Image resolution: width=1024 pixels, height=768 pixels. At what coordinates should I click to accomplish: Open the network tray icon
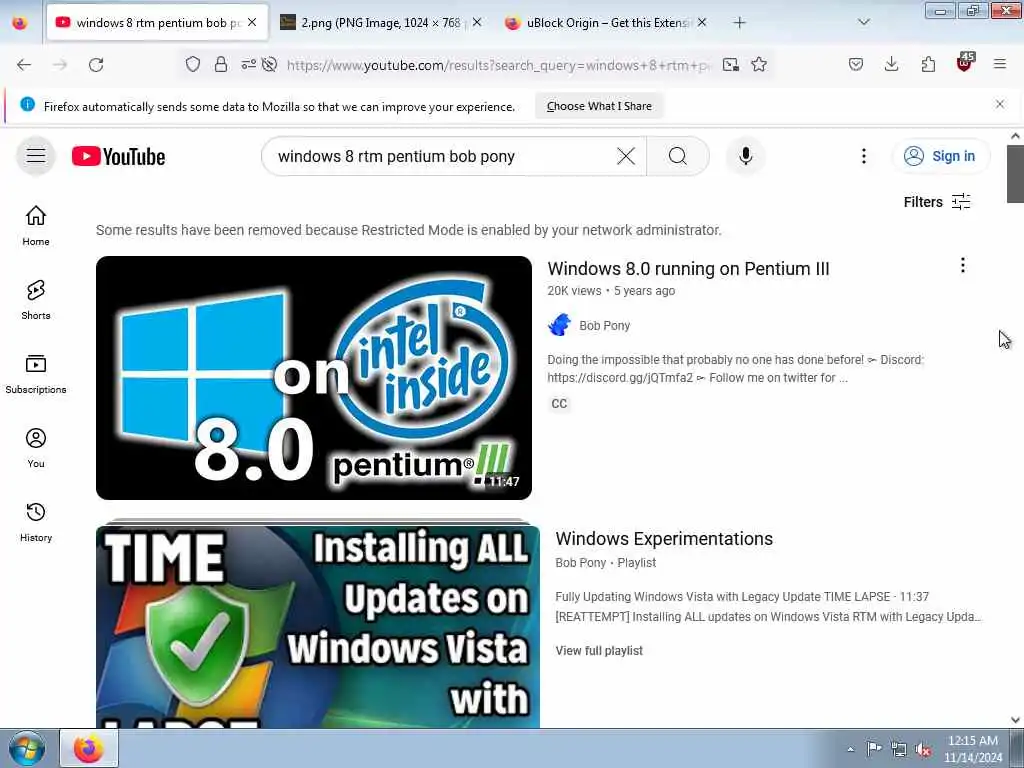point(899,749)
